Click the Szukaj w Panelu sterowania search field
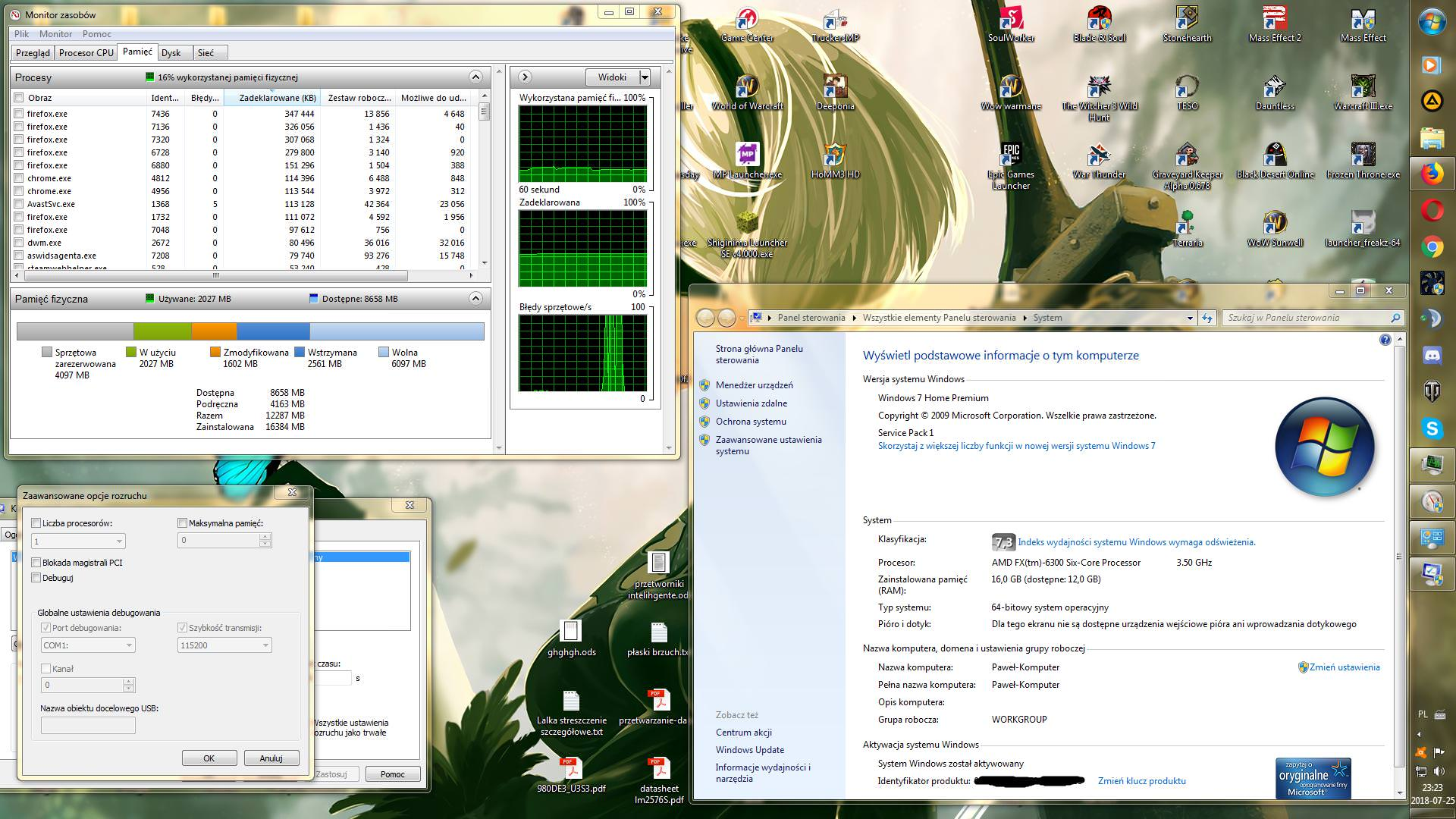The image size is (1456, 819). [x=1312, y=318]
